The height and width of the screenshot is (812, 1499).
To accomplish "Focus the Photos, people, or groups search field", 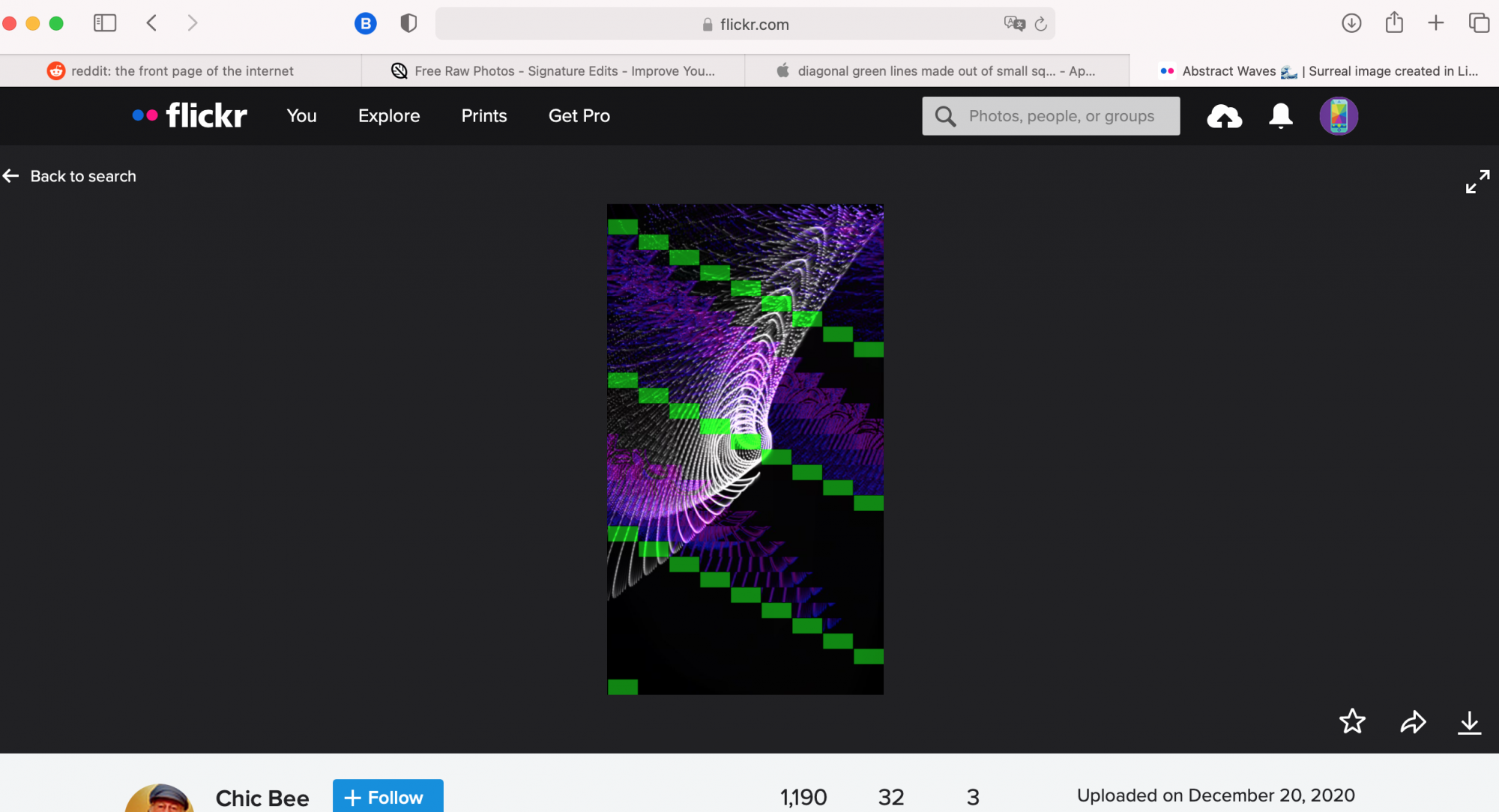I will coord(1061,116).
